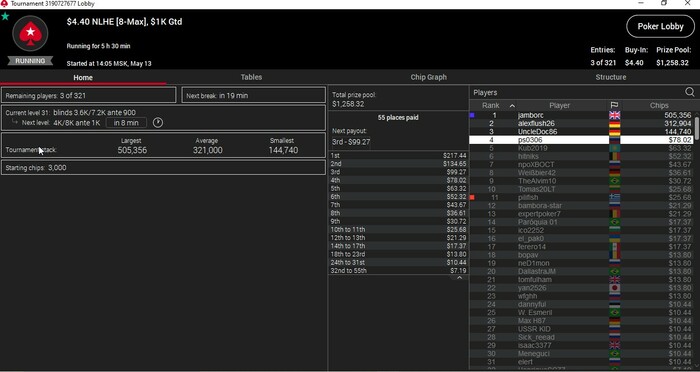The width and height of the screenshot is (700, 372).
Task: Open the Poker Lobby button
Action: tap(660, 26)
